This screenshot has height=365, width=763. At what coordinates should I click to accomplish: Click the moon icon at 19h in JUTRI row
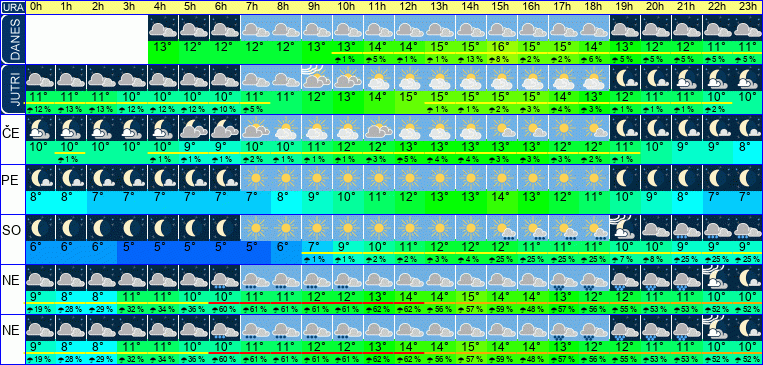pos(624,77)
